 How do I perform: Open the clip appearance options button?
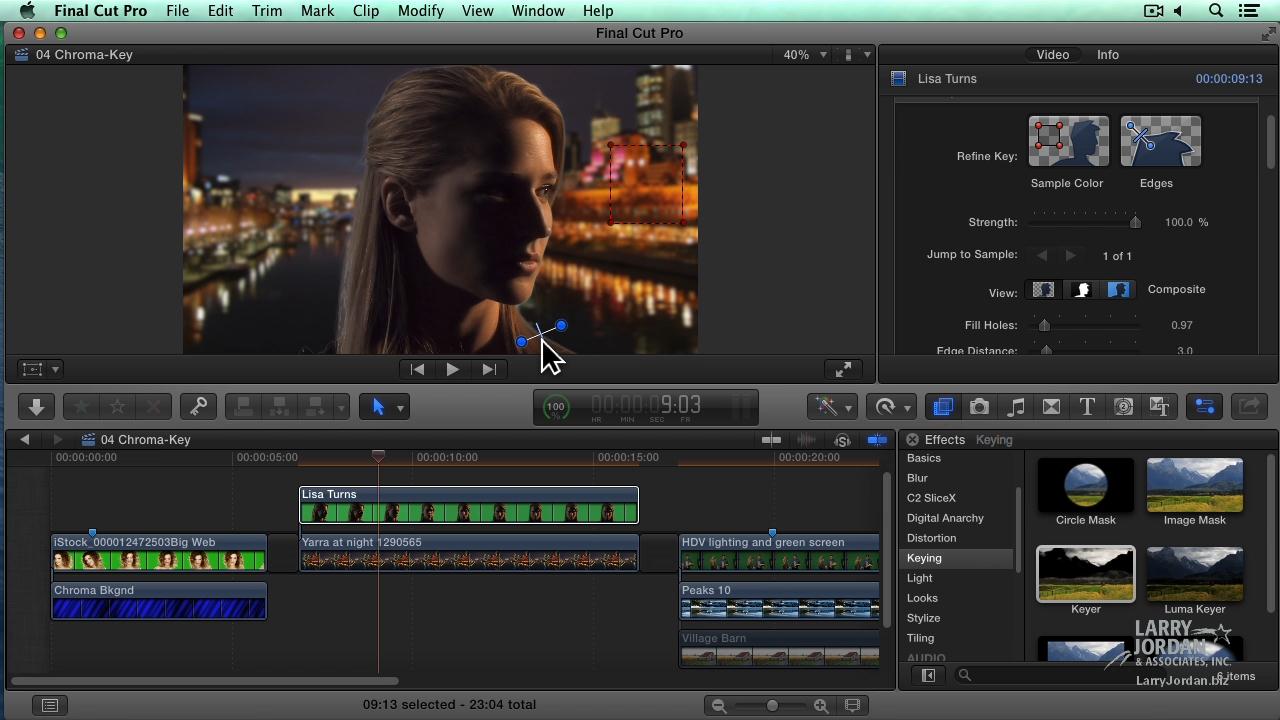852,705
